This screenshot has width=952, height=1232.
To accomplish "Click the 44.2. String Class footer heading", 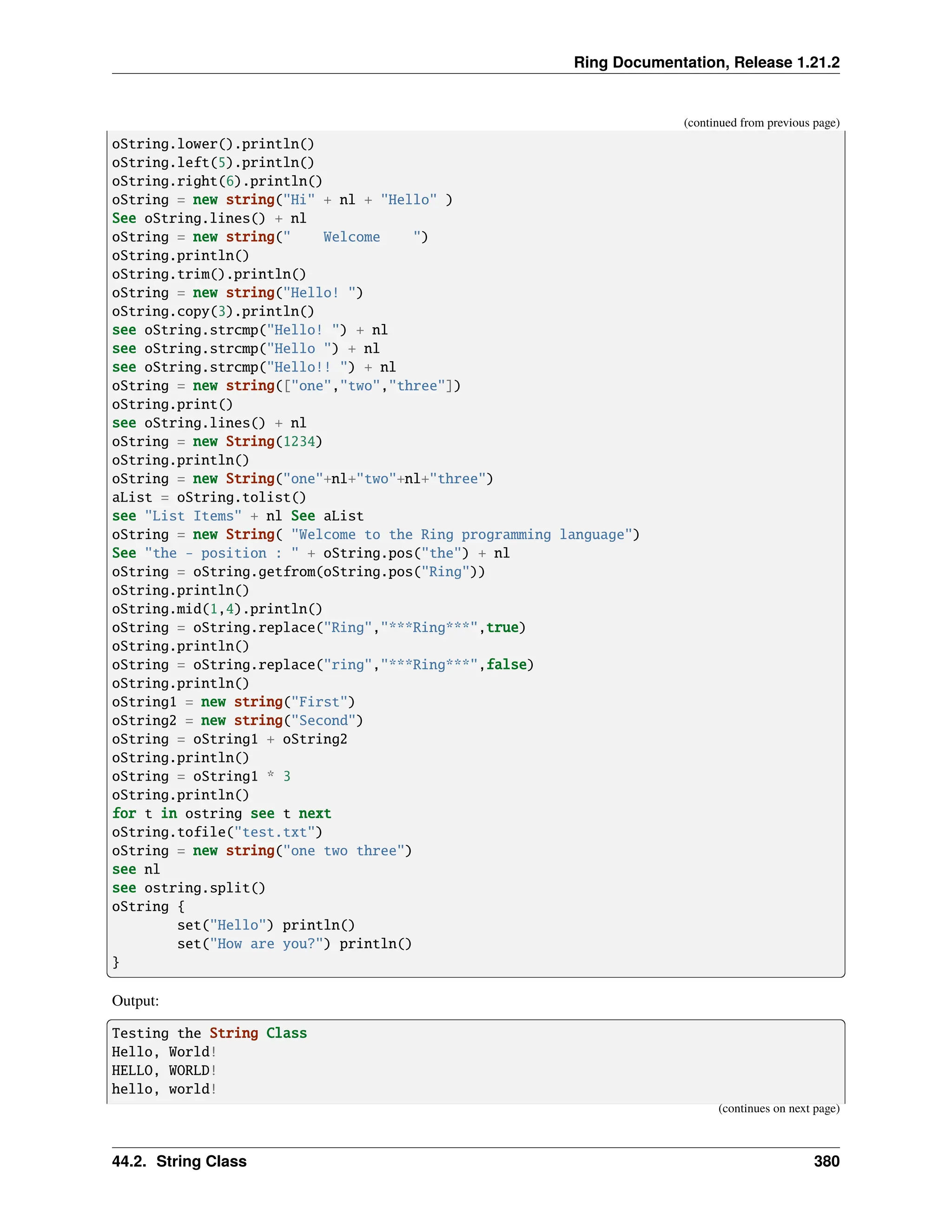I will pyautogui.click(x=179, y=1161).
